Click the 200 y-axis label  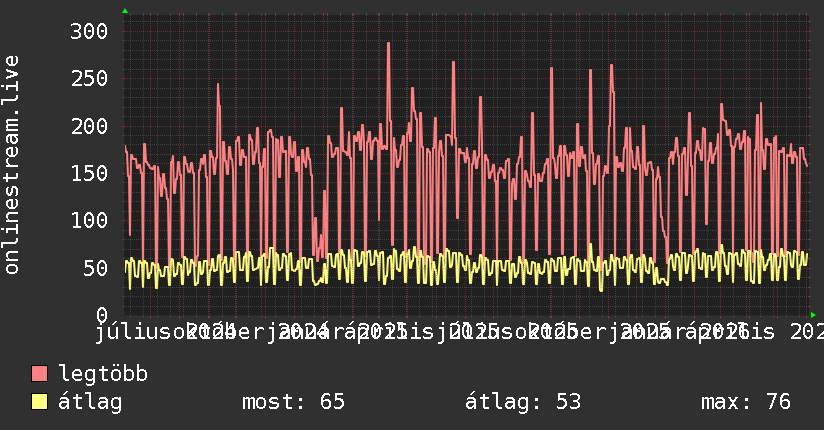click(x=89, y=126)
